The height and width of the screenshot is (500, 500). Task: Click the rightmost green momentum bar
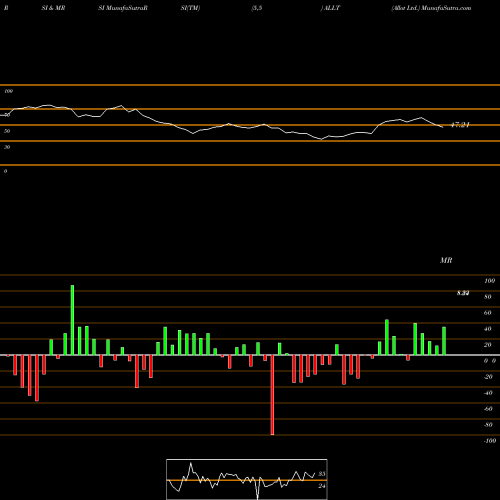(444, 341)
